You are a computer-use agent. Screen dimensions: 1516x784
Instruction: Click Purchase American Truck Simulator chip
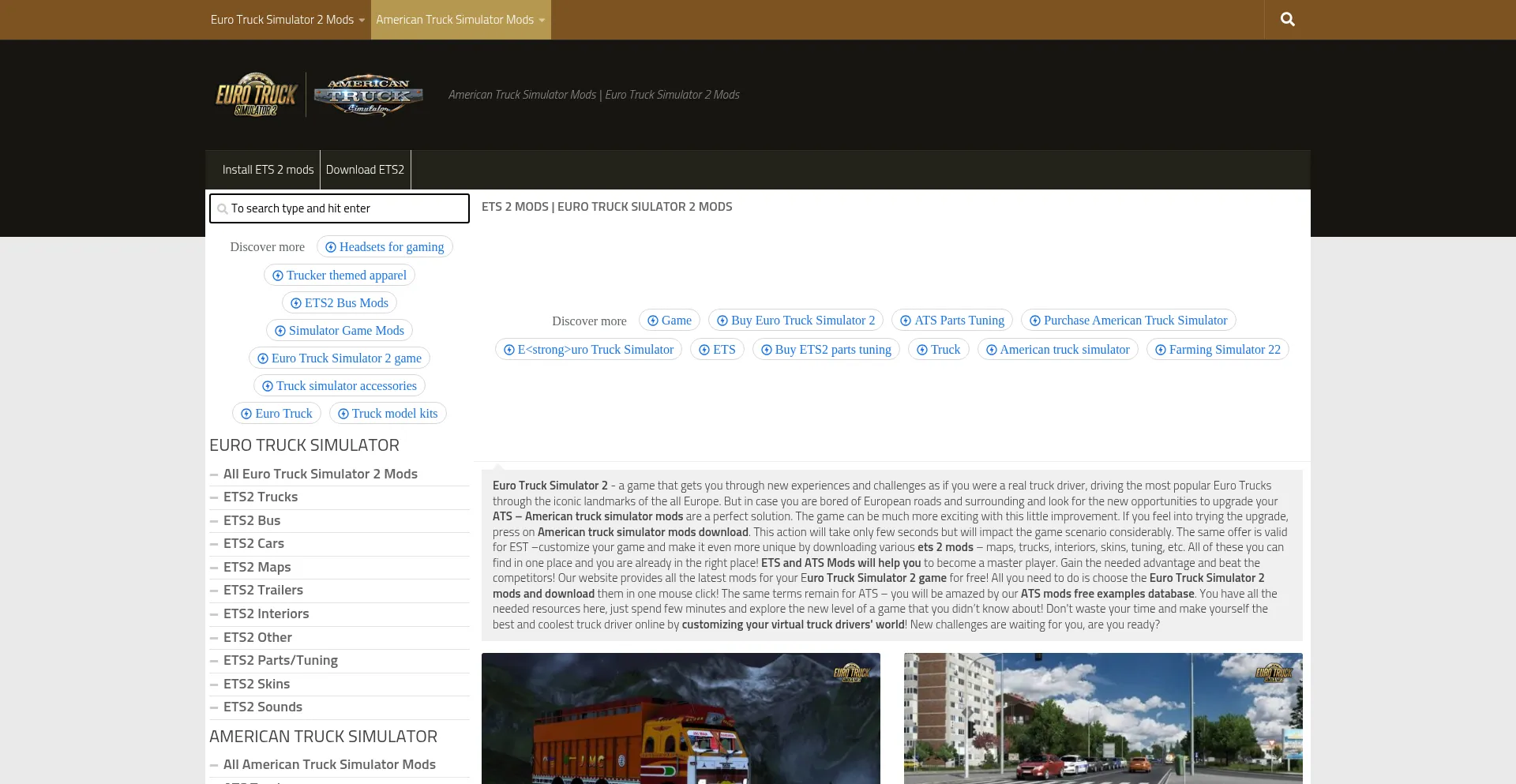pos(1128,321)
